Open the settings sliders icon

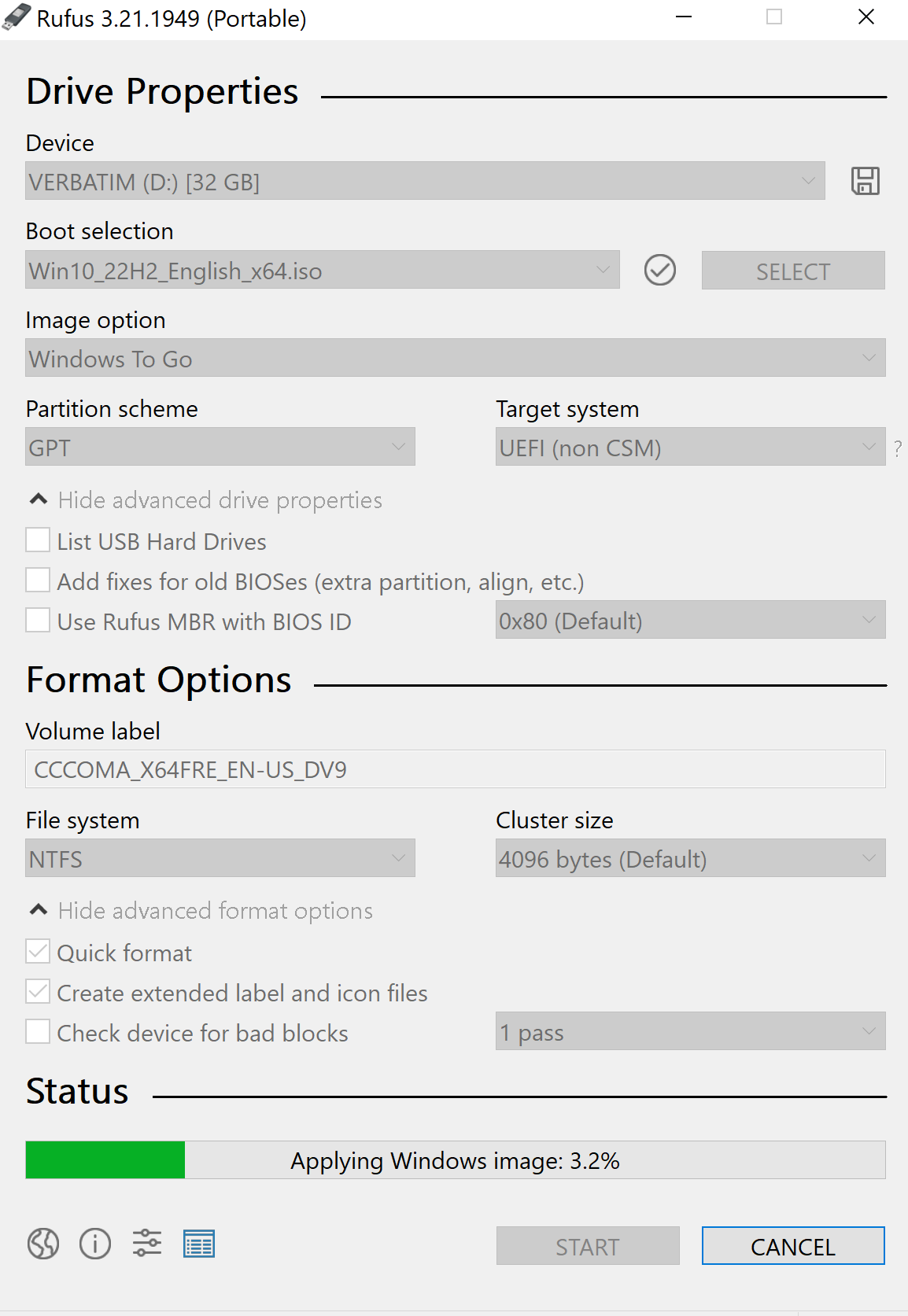pyautogui.click(x=147, y=1244)
